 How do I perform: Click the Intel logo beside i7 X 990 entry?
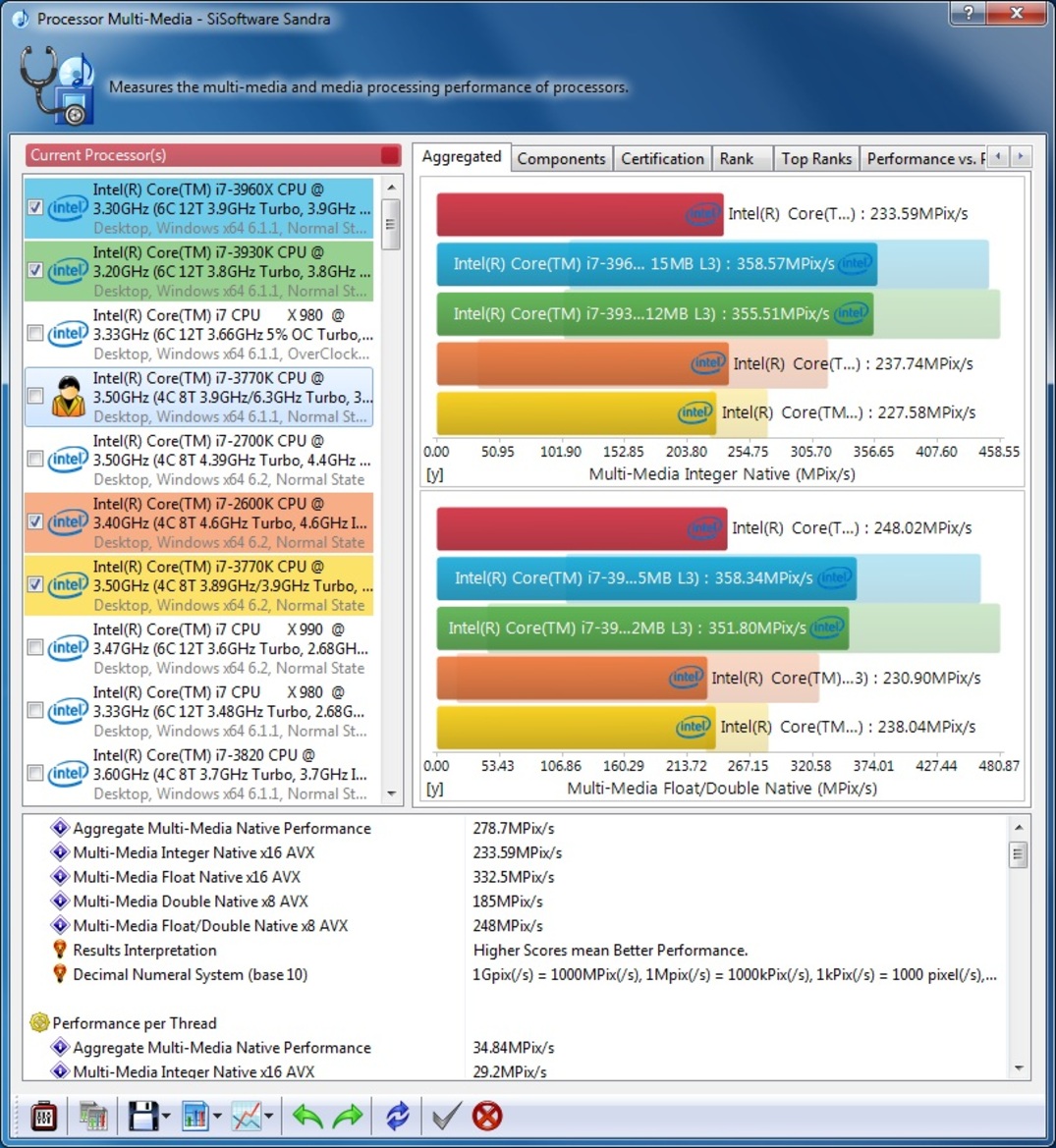point(68,648)
